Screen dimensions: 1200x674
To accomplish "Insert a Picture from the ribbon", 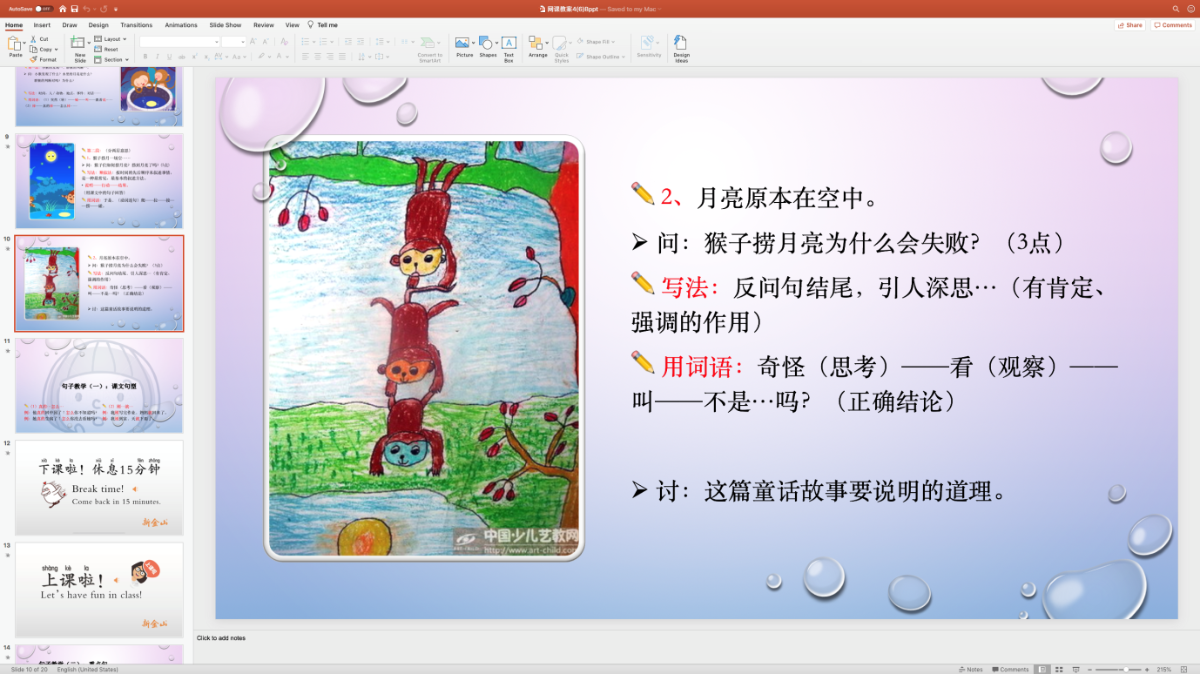I will tap(464, 46).
